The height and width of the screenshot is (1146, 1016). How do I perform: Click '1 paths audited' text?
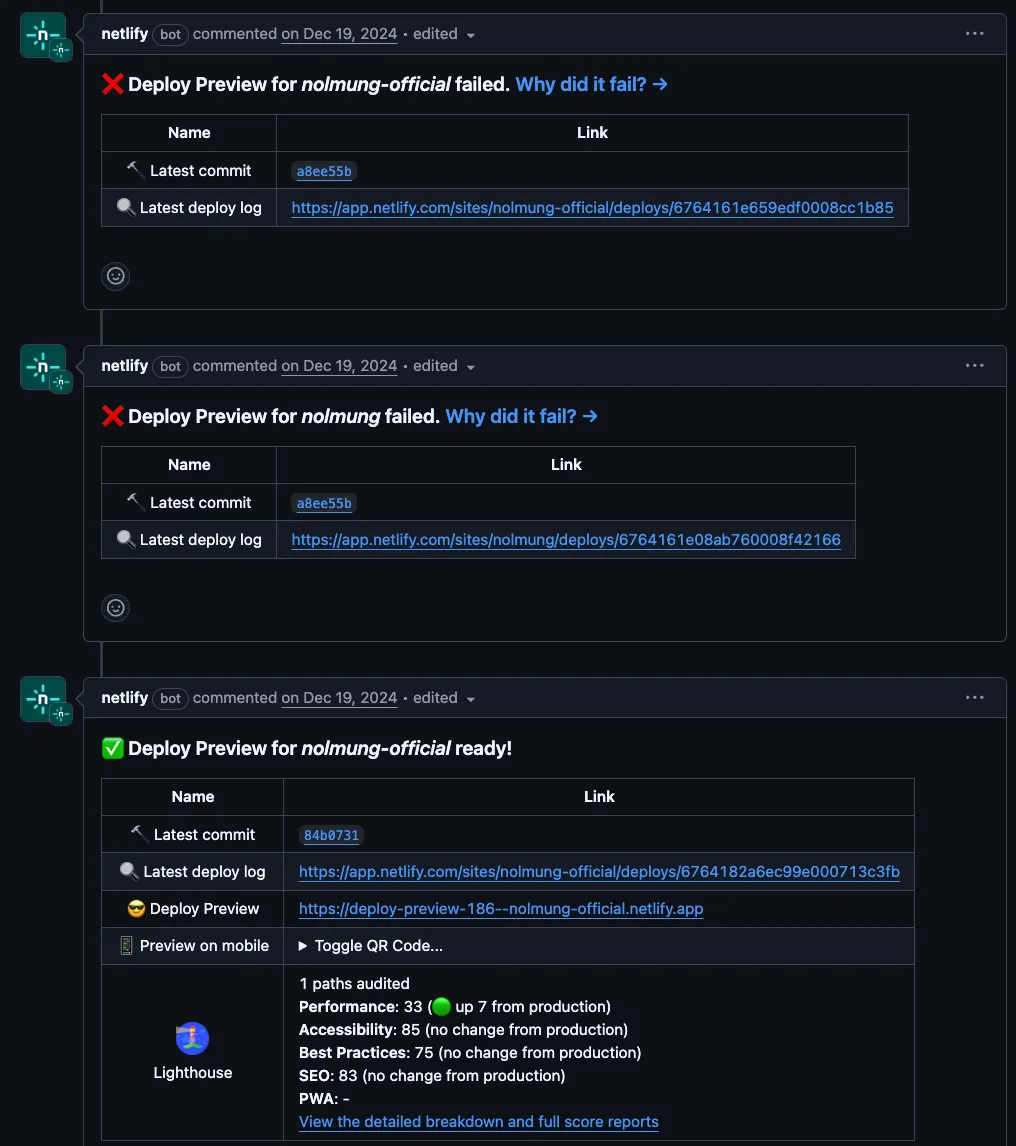tap(355, 983)
